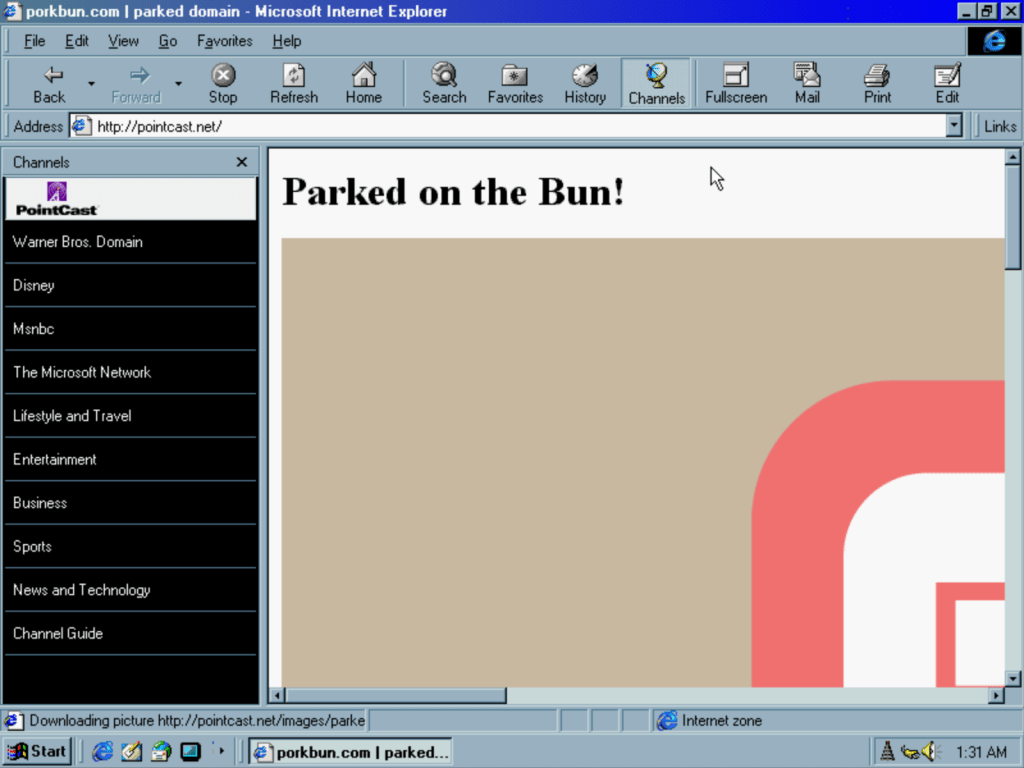The image size is (1024, 768).
Task: Select the News and Technology channel
Action: (82, 590)
